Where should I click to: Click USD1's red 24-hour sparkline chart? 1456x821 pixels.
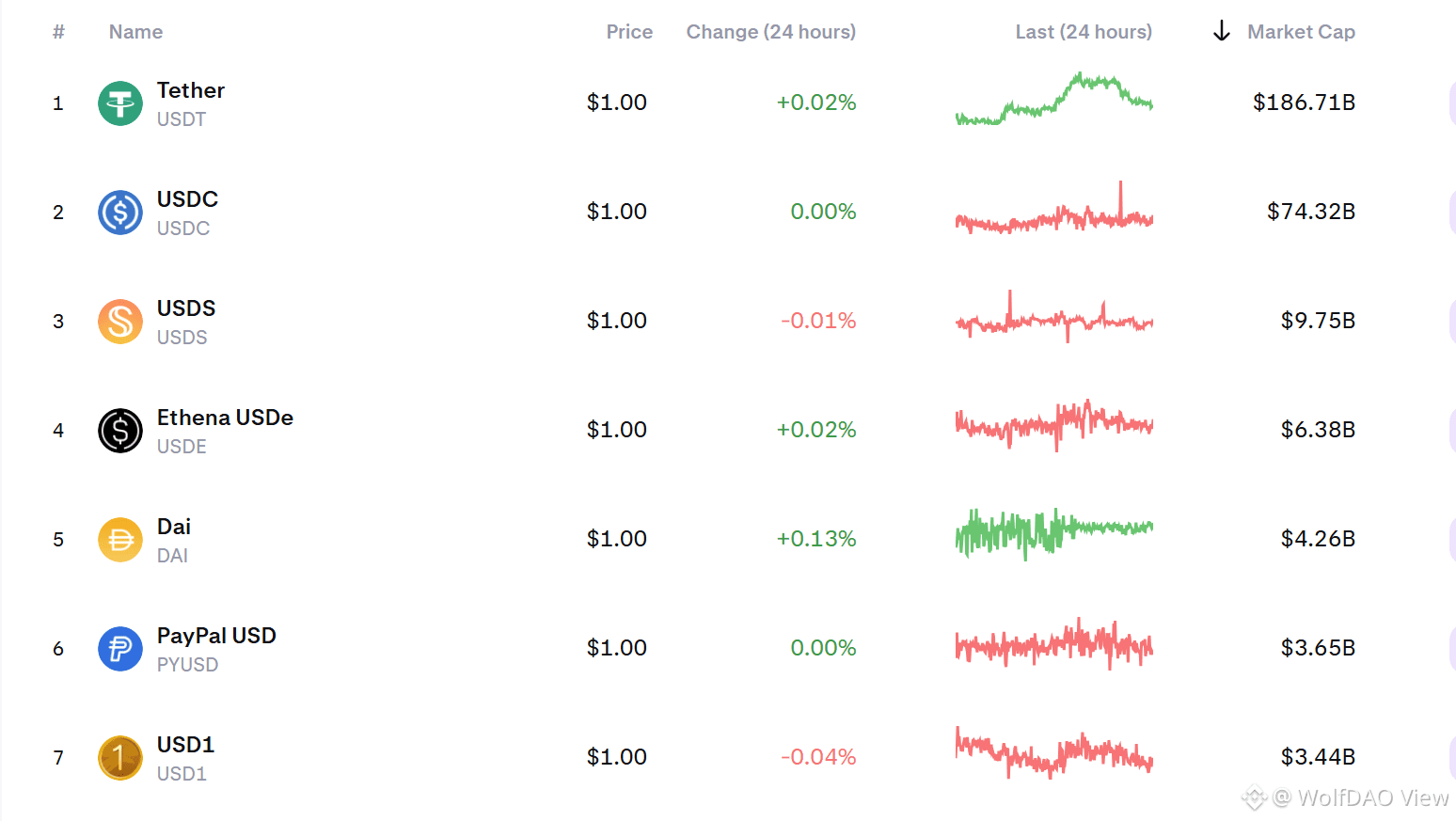(x=1053, y=752)
